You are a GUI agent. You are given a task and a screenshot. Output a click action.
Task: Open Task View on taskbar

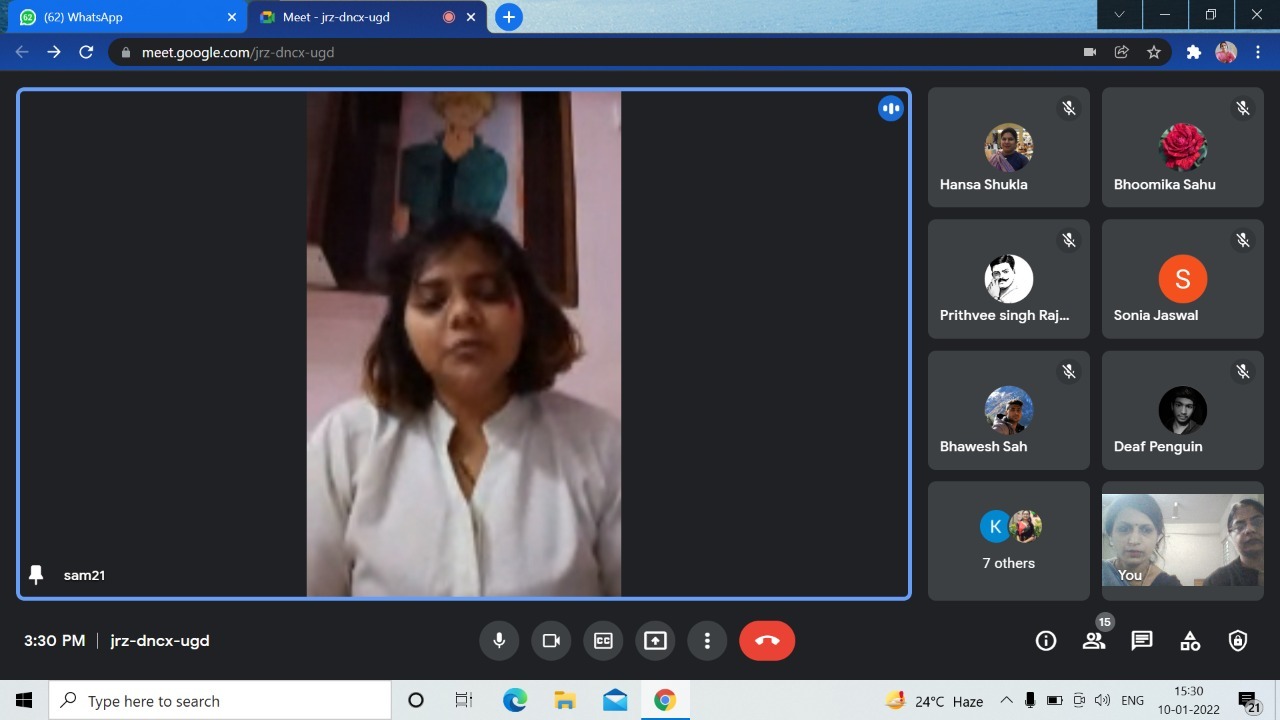(x=464, y=701)
